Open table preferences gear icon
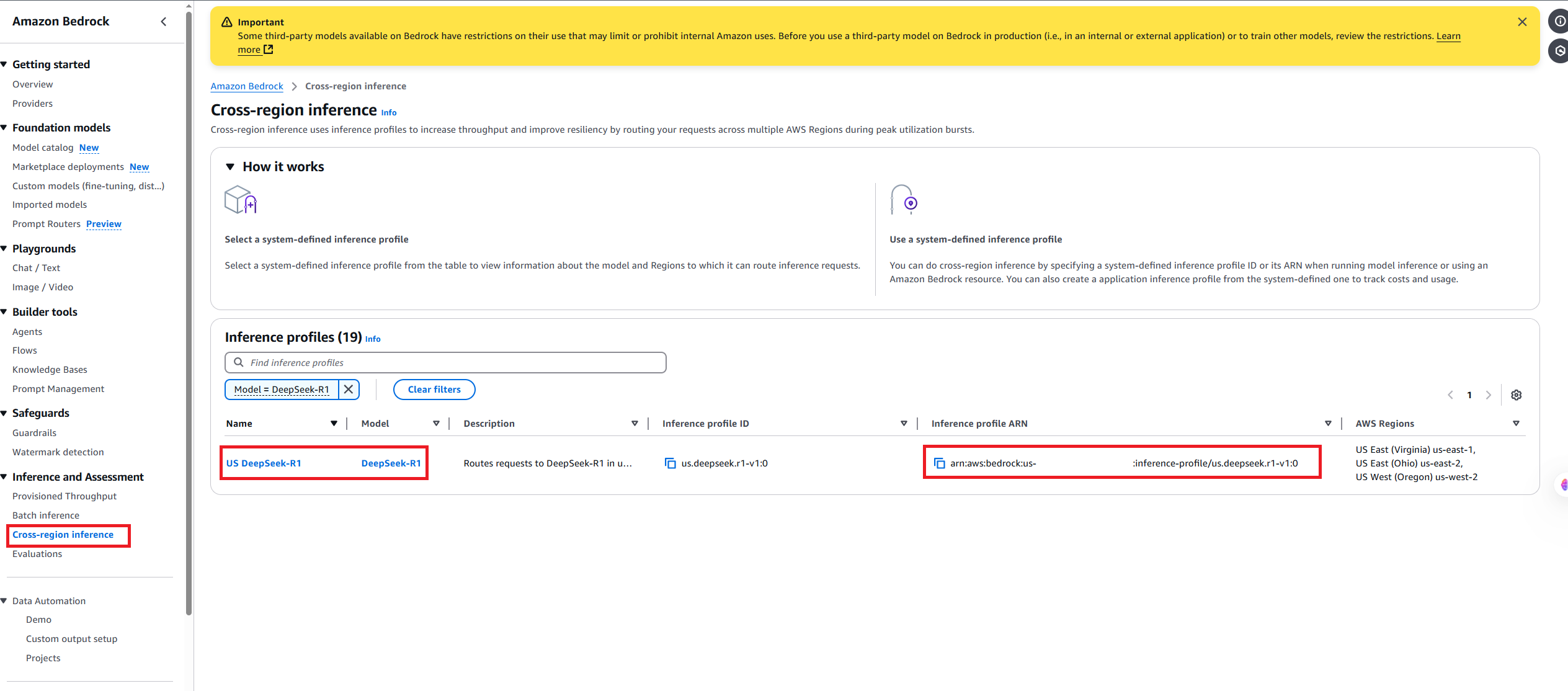 [1516, 395]
